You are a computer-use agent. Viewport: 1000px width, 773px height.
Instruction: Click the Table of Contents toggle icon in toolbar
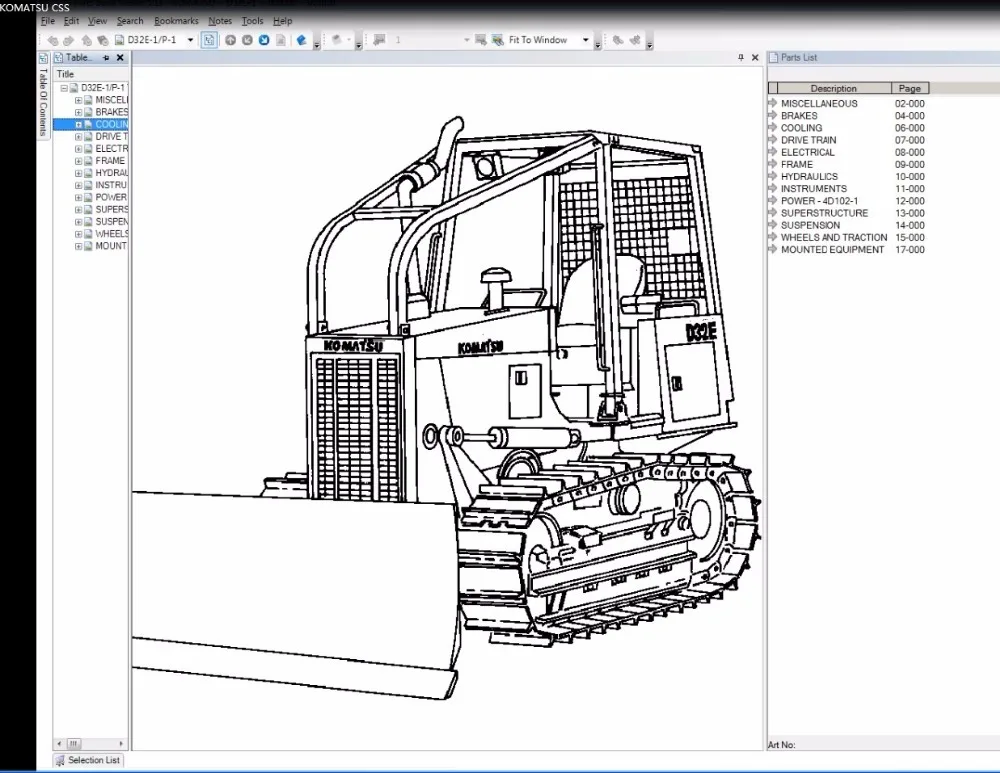click(x=208, y=40)
